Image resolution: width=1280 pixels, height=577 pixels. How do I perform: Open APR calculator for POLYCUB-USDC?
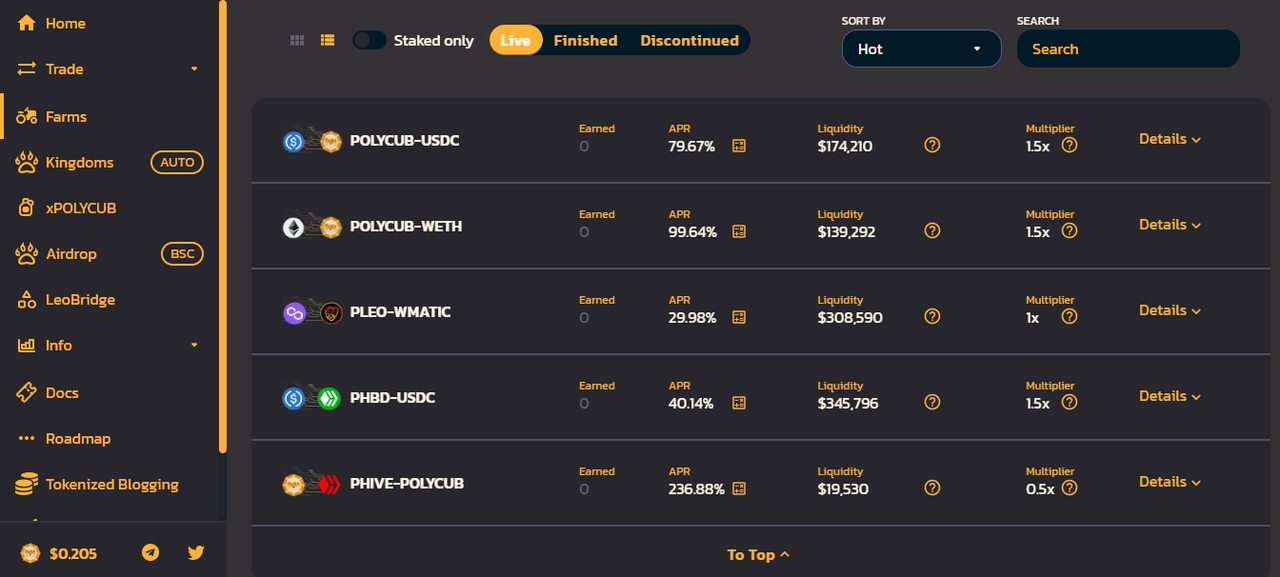pyautogui.click(x=739, y=146)
